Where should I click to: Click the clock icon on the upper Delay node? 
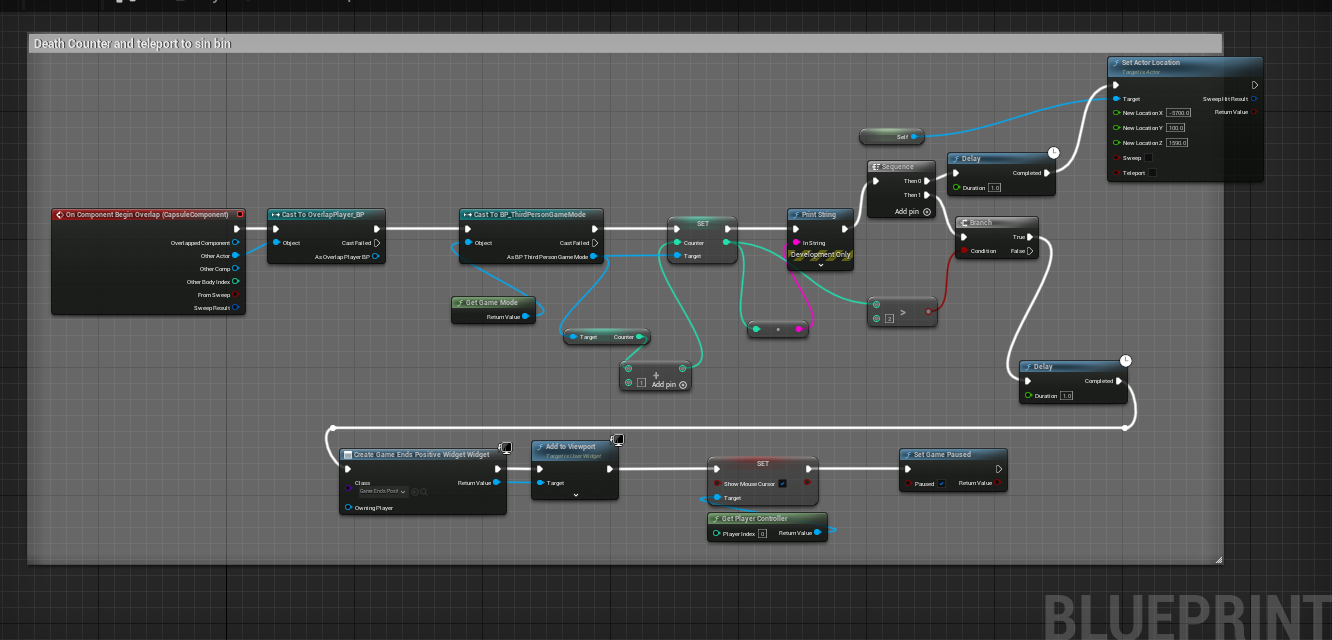click(1053, 152)
